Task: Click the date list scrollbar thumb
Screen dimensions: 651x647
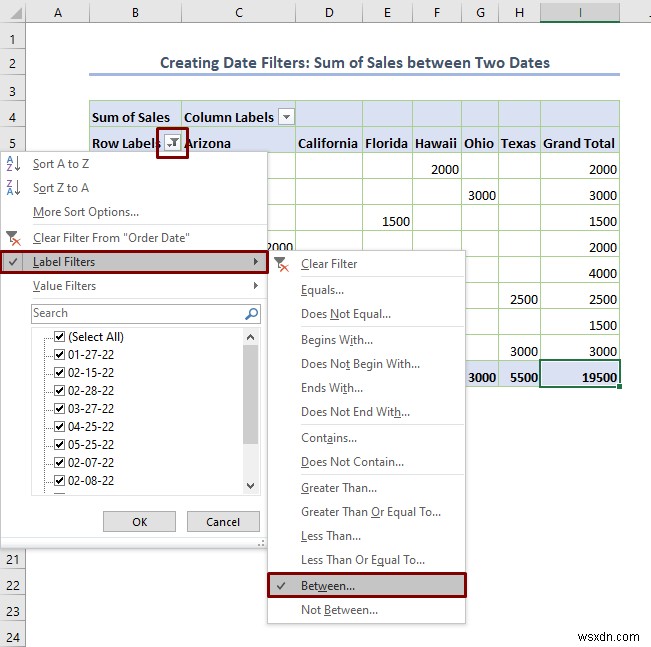Action: coord(250,394)
